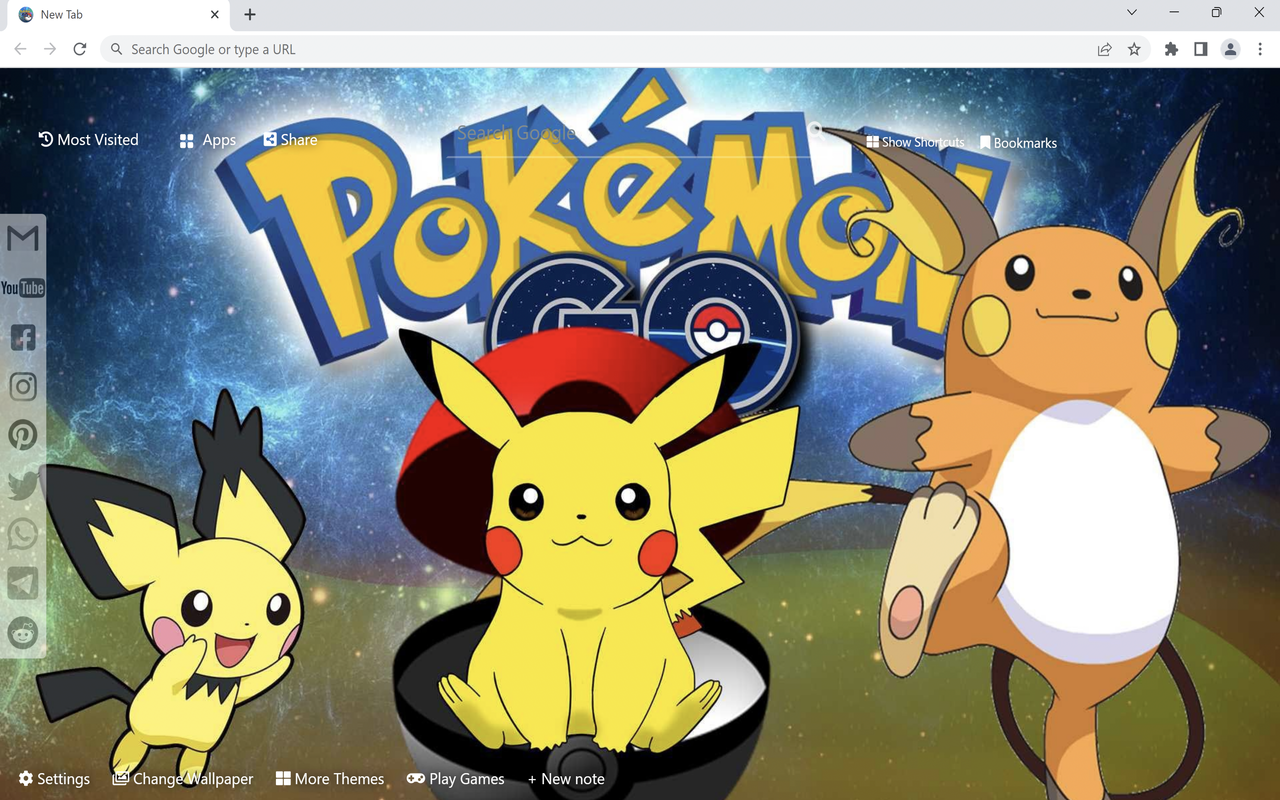Share this page icon in address bar
The height and width of the screenshot is (800, 1280).
click(1104, 49)
